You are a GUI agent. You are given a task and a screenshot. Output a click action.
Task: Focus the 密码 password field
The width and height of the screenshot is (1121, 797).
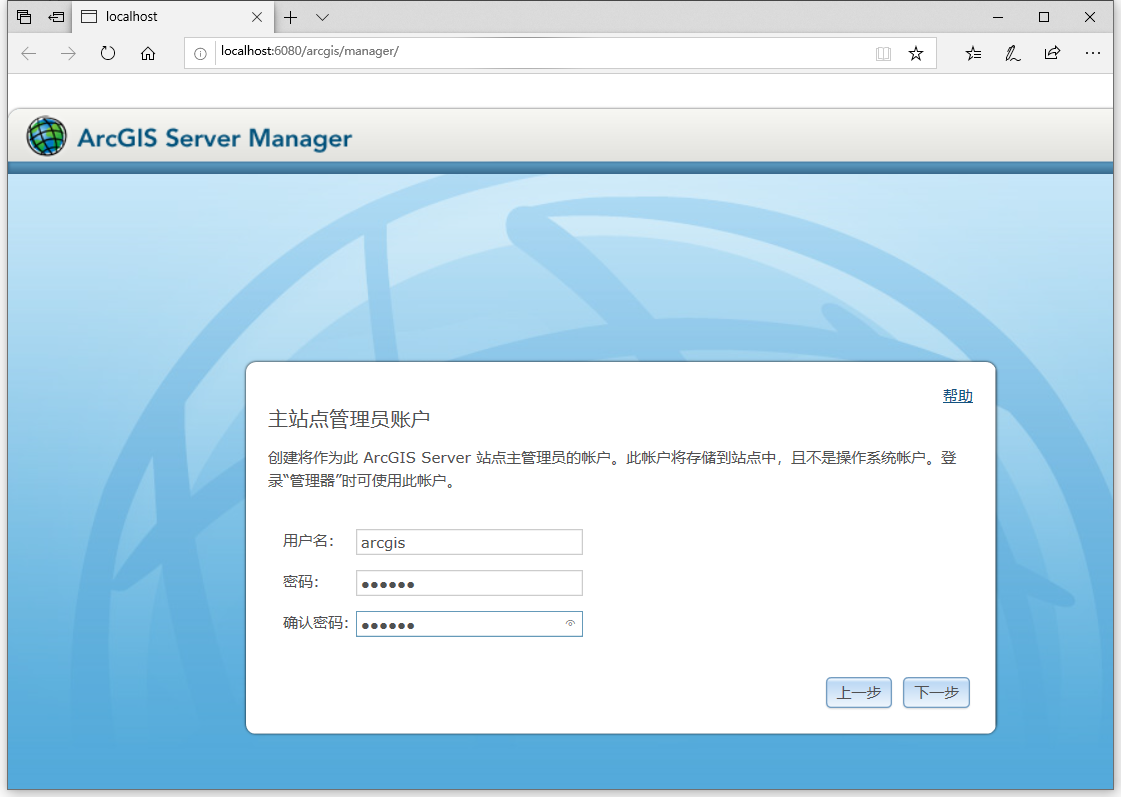pyautogui.click(x=469, y=583)
